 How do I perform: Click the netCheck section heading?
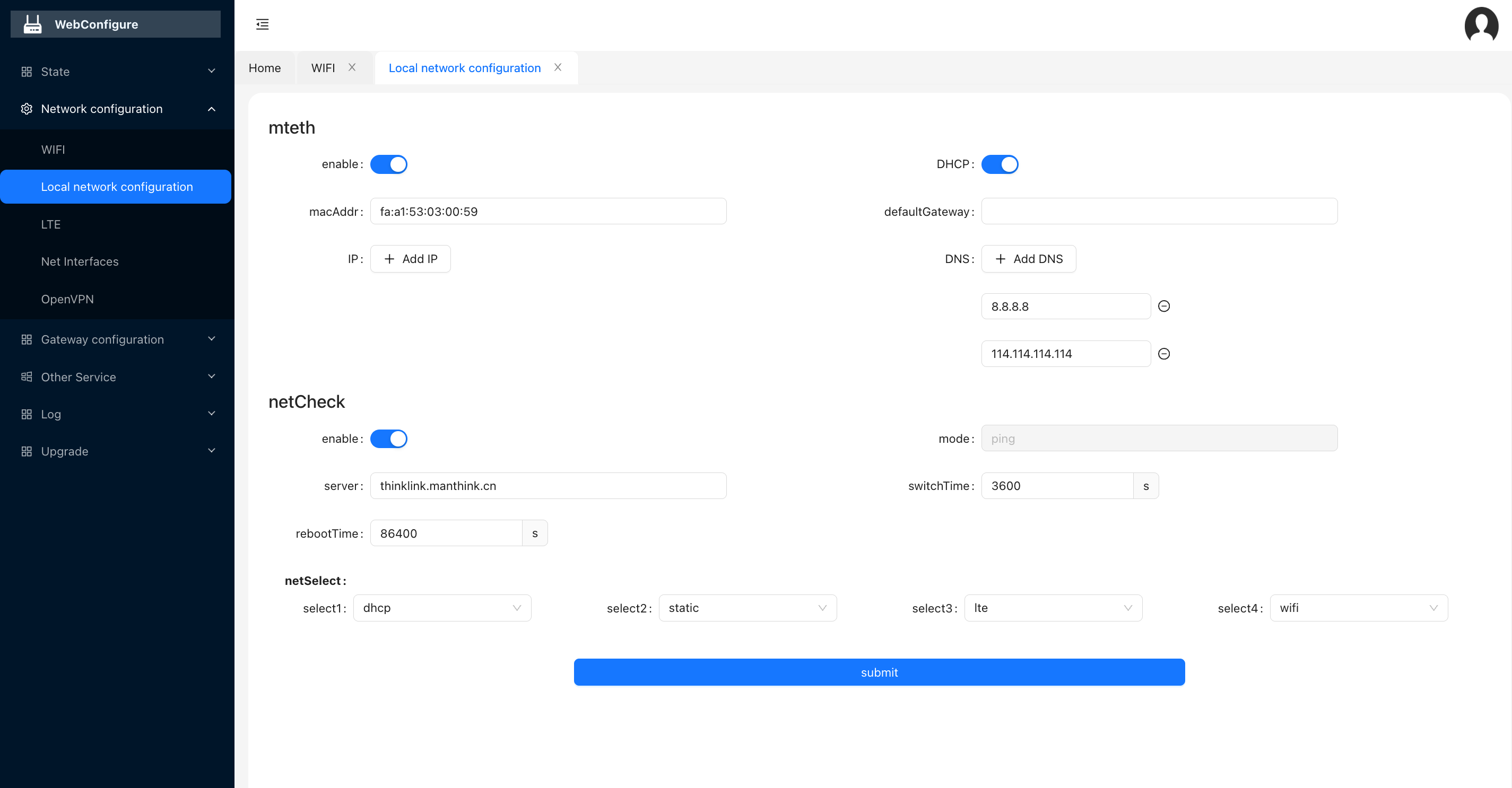click(x=307, y=402)
